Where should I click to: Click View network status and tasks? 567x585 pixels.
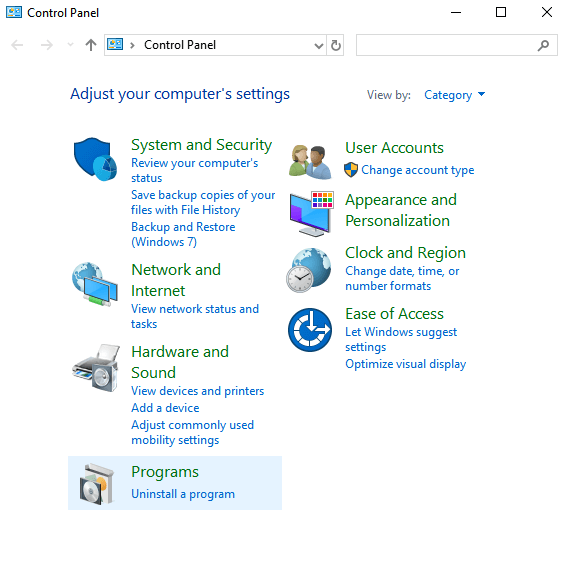click(x=195, y=316)
